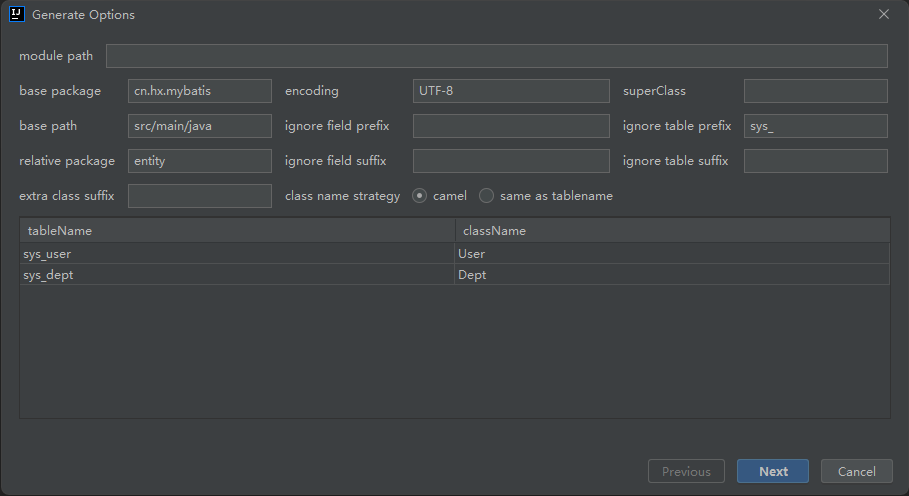Click base path field src/main/java
The height and width of the screenshot is (496, 909).
click(200, 126)
